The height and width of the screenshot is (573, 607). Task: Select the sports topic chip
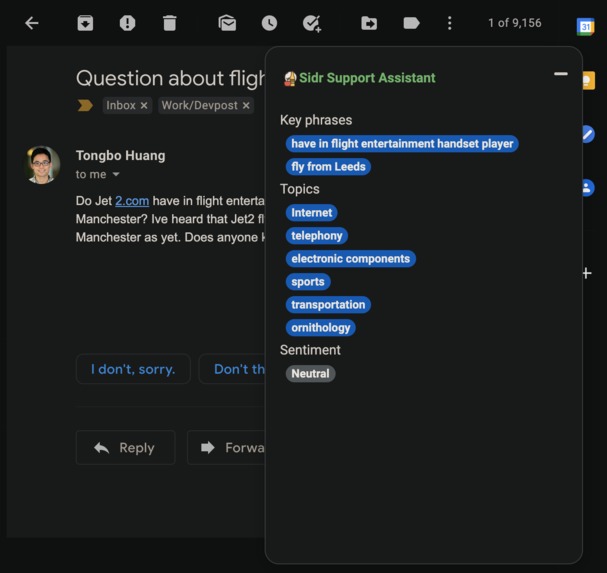click(x=308, y=281)
